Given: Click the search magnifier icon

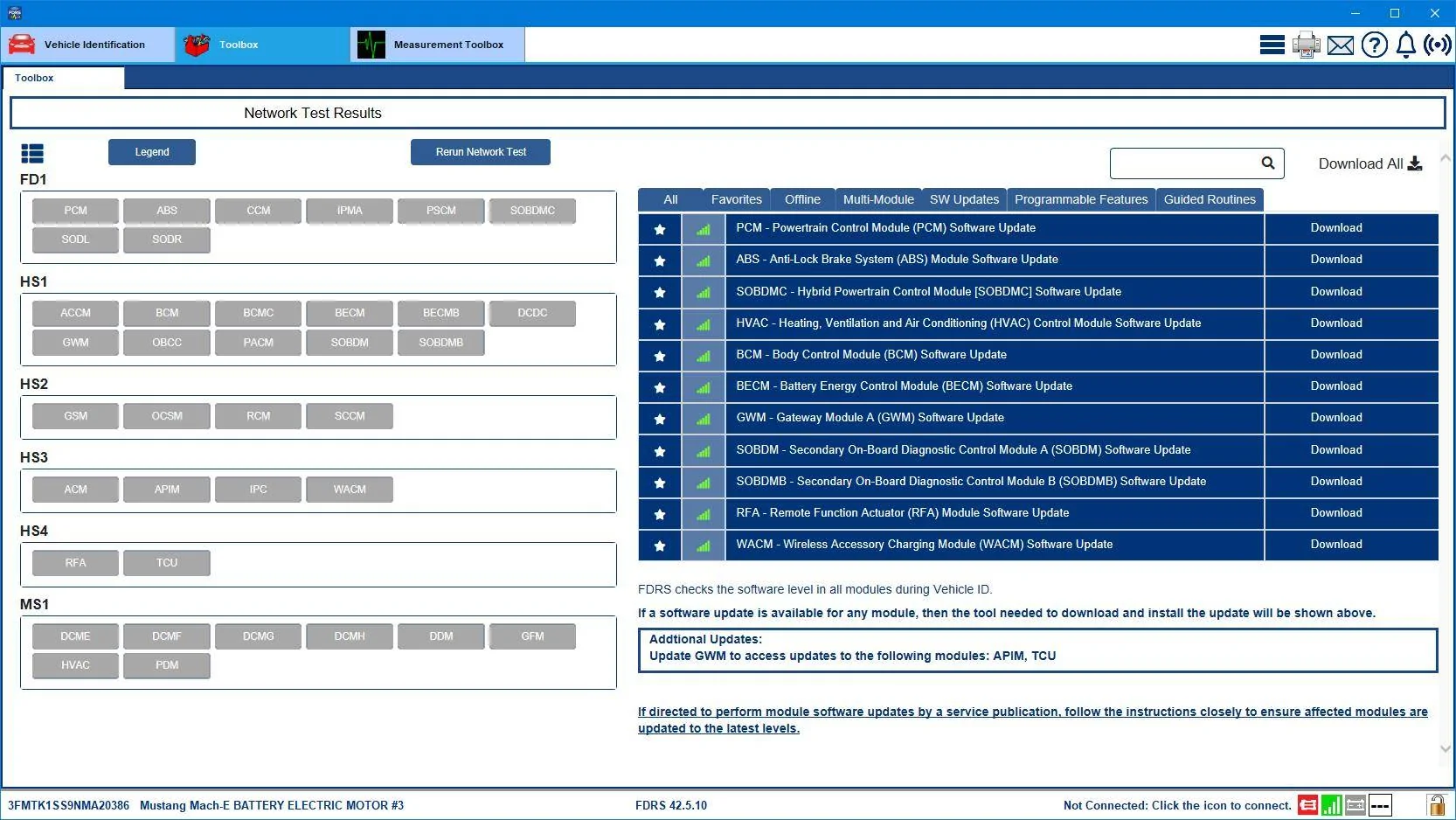Looking at the screenshot, I should (1268, 163).
